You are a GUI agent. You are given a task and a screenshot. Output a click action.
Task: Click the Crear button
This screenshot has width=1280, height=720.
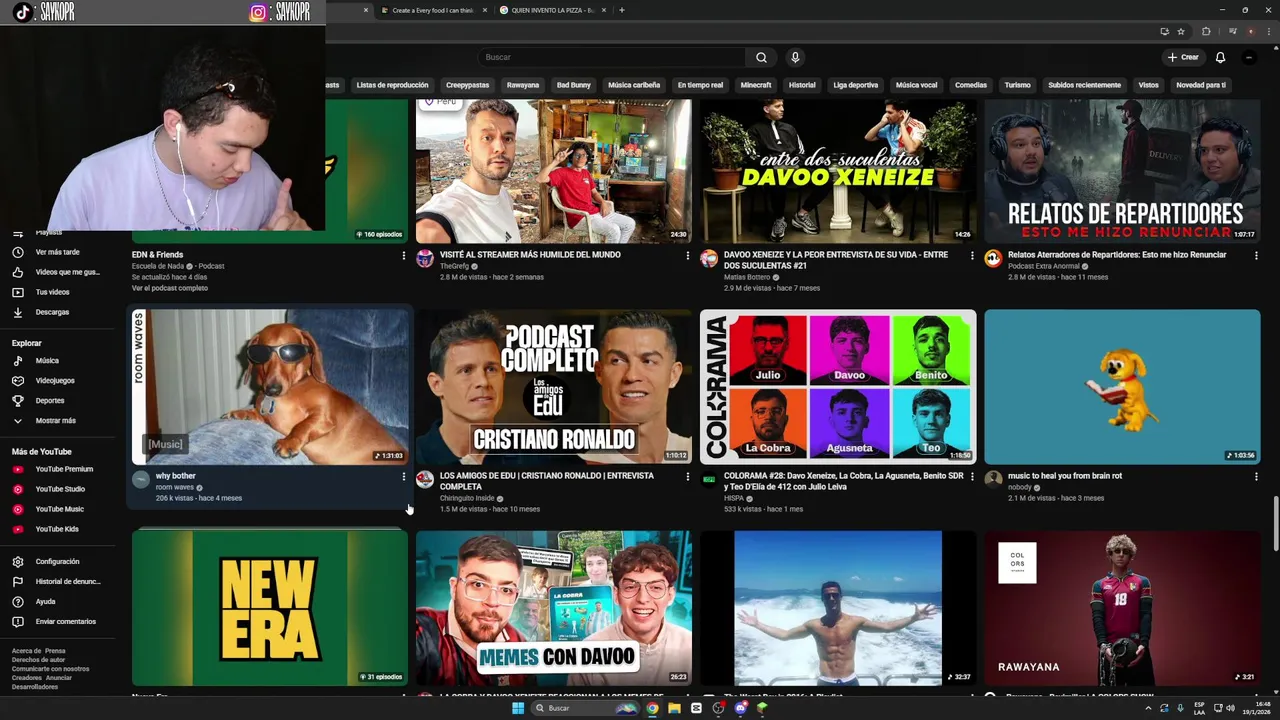[1183, 57]
